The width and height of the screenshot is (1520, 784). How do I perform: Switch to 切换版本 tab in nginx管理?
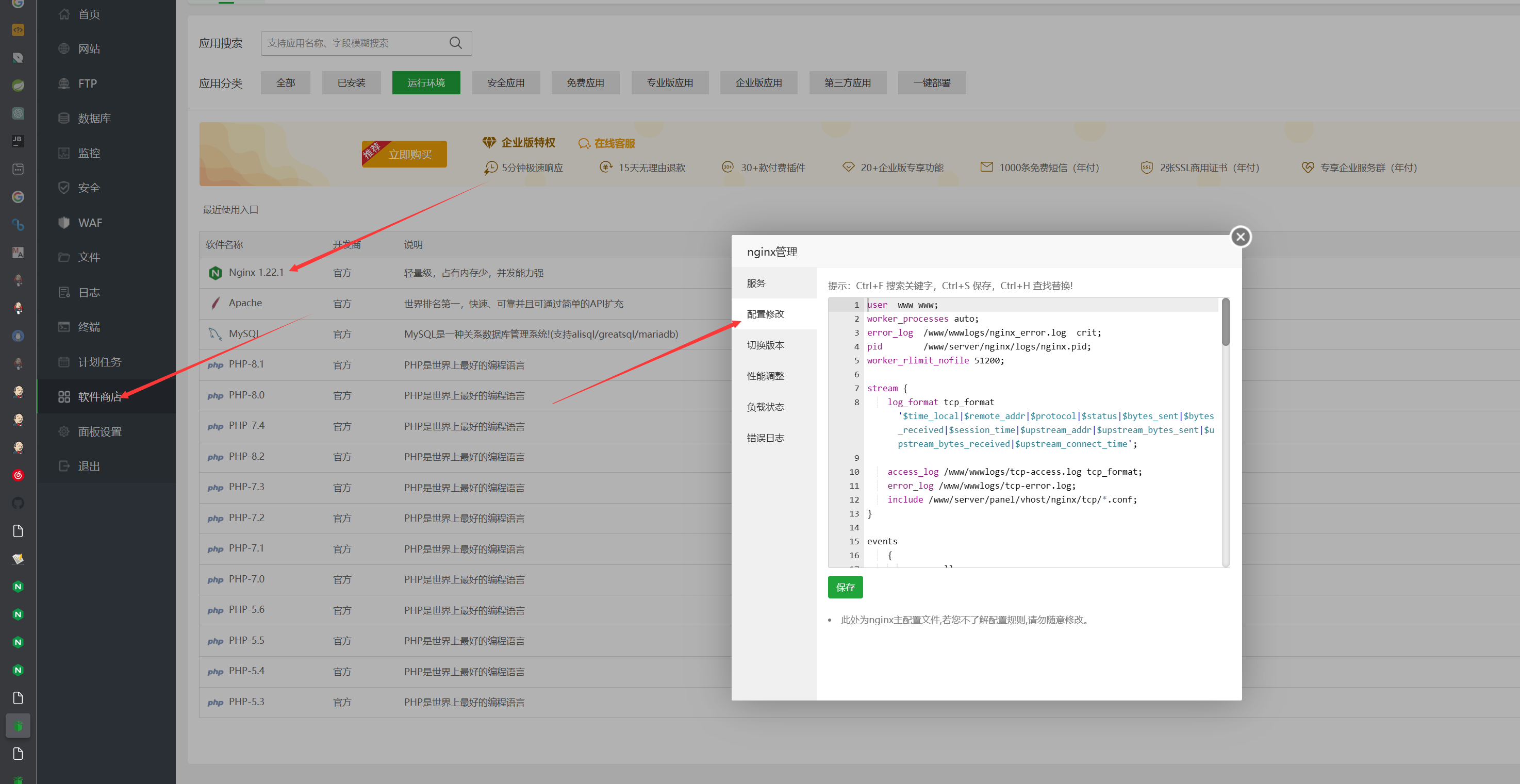(765, 345)
